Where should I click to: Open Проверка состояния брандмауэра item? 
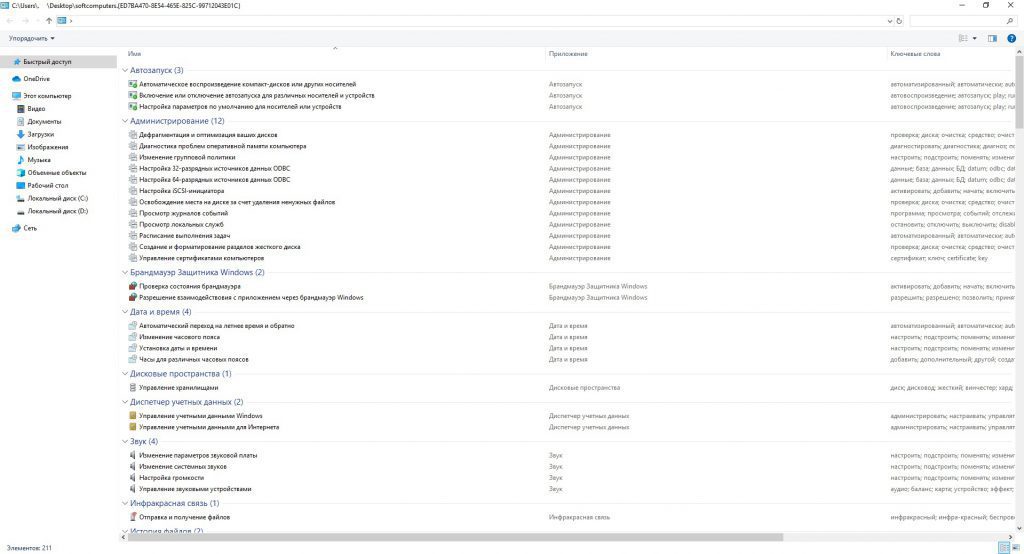tap(189, 286)
